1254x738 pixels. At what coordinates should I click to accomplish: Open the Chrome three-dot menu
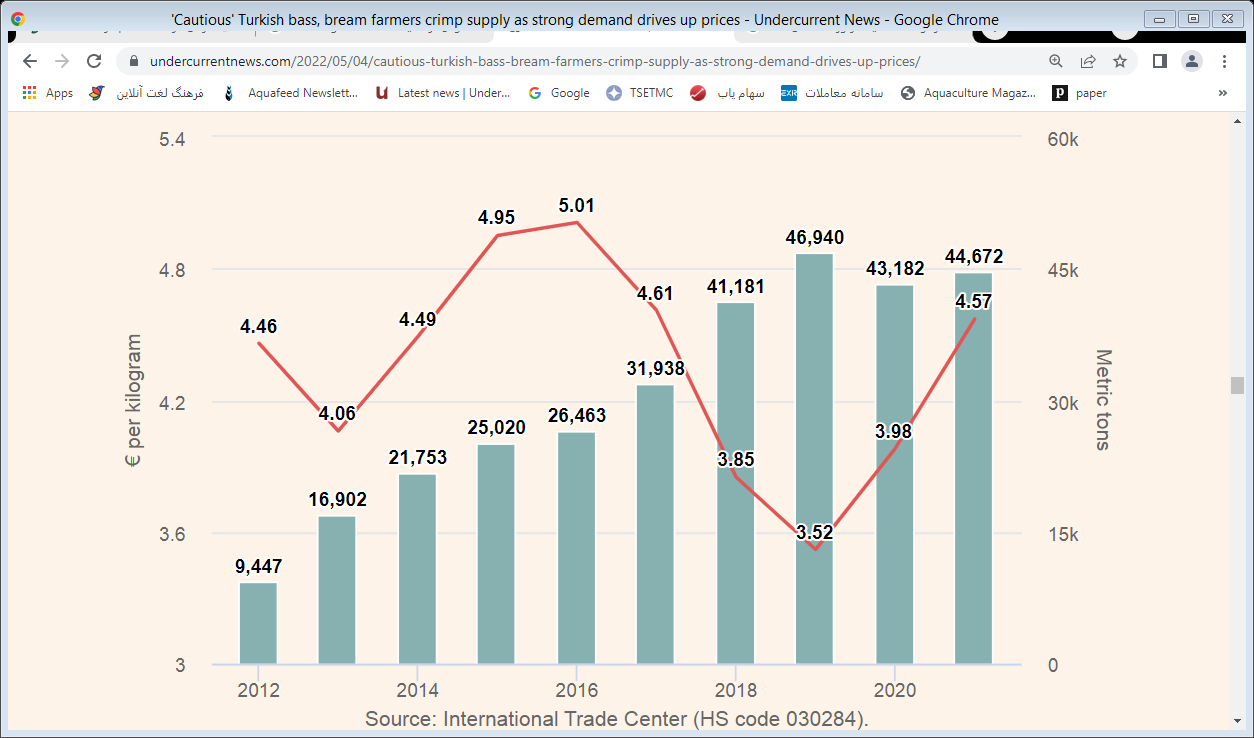[1224, 61]
